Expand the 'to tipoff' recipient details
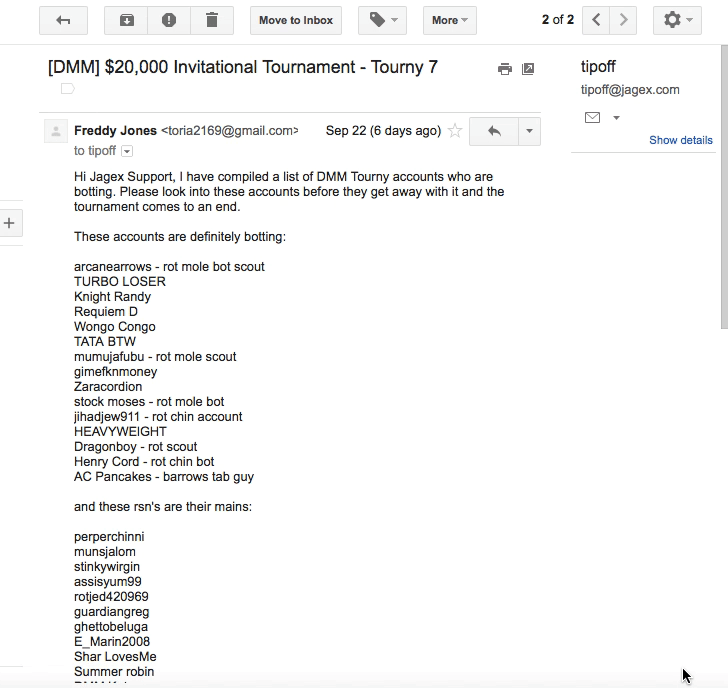Viewport: 728px width, 688px height. (x=127, y=151)
